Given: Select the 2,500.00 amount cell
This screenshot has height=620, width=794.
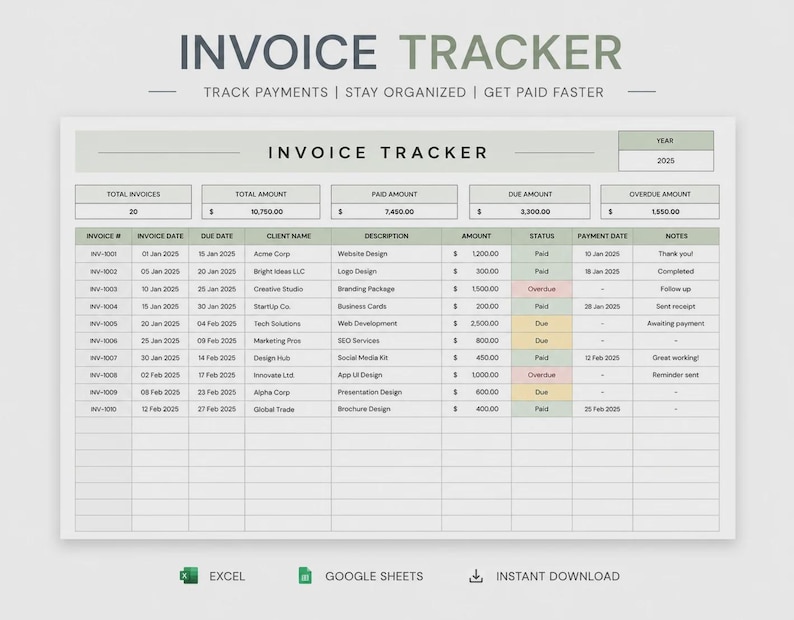Looking at the screenshot, I should coord(477,324).
